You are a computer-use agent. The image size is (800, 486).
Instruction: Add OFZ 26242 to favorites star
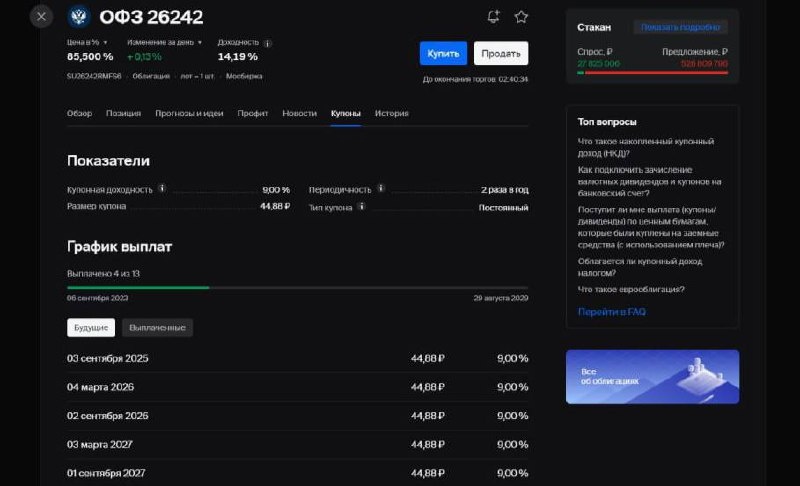pyautogui.click(x=521, y=17)
